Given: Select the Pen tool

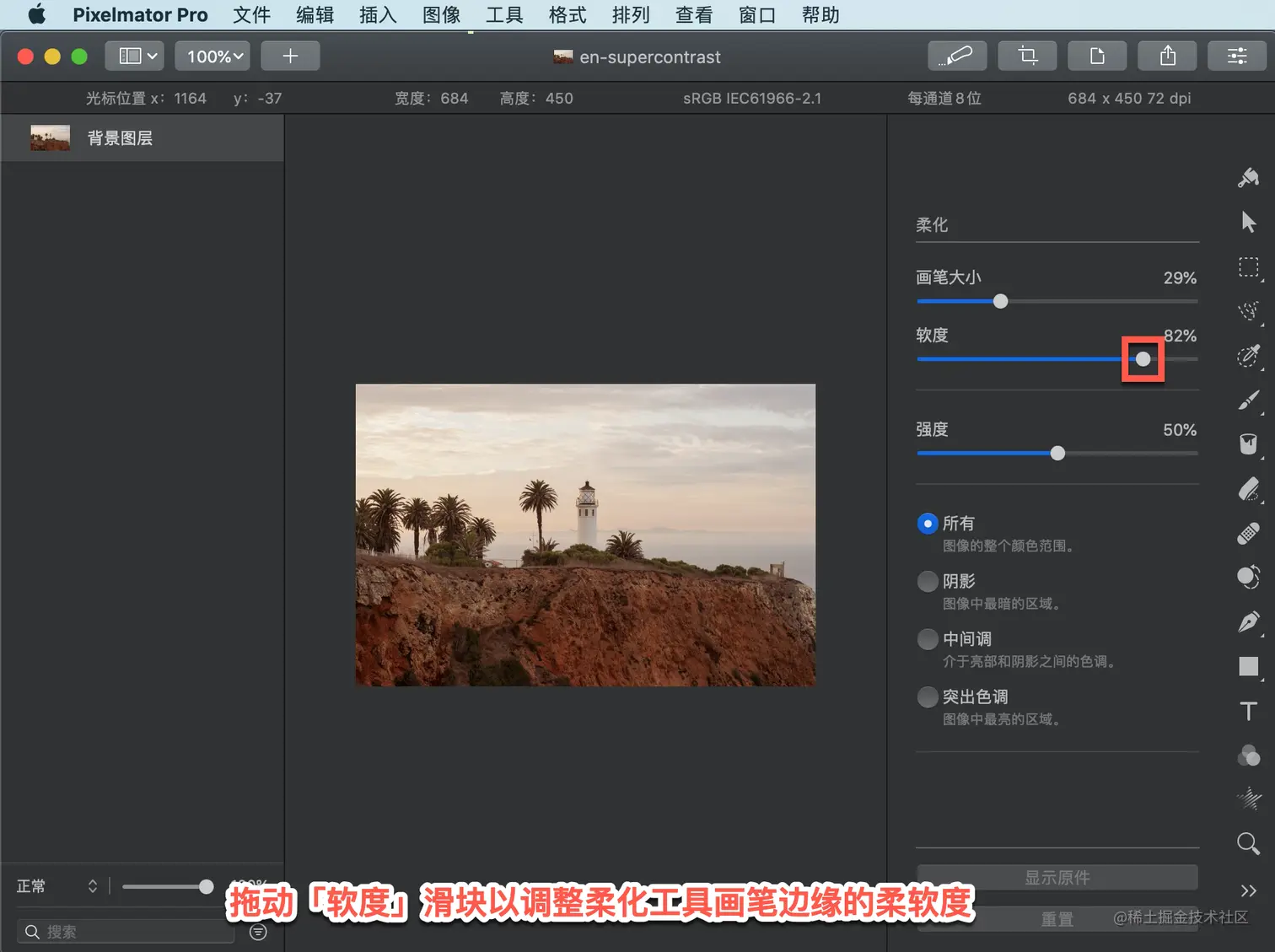Looking at the screenshot, I should click(x=1249, y=622).
